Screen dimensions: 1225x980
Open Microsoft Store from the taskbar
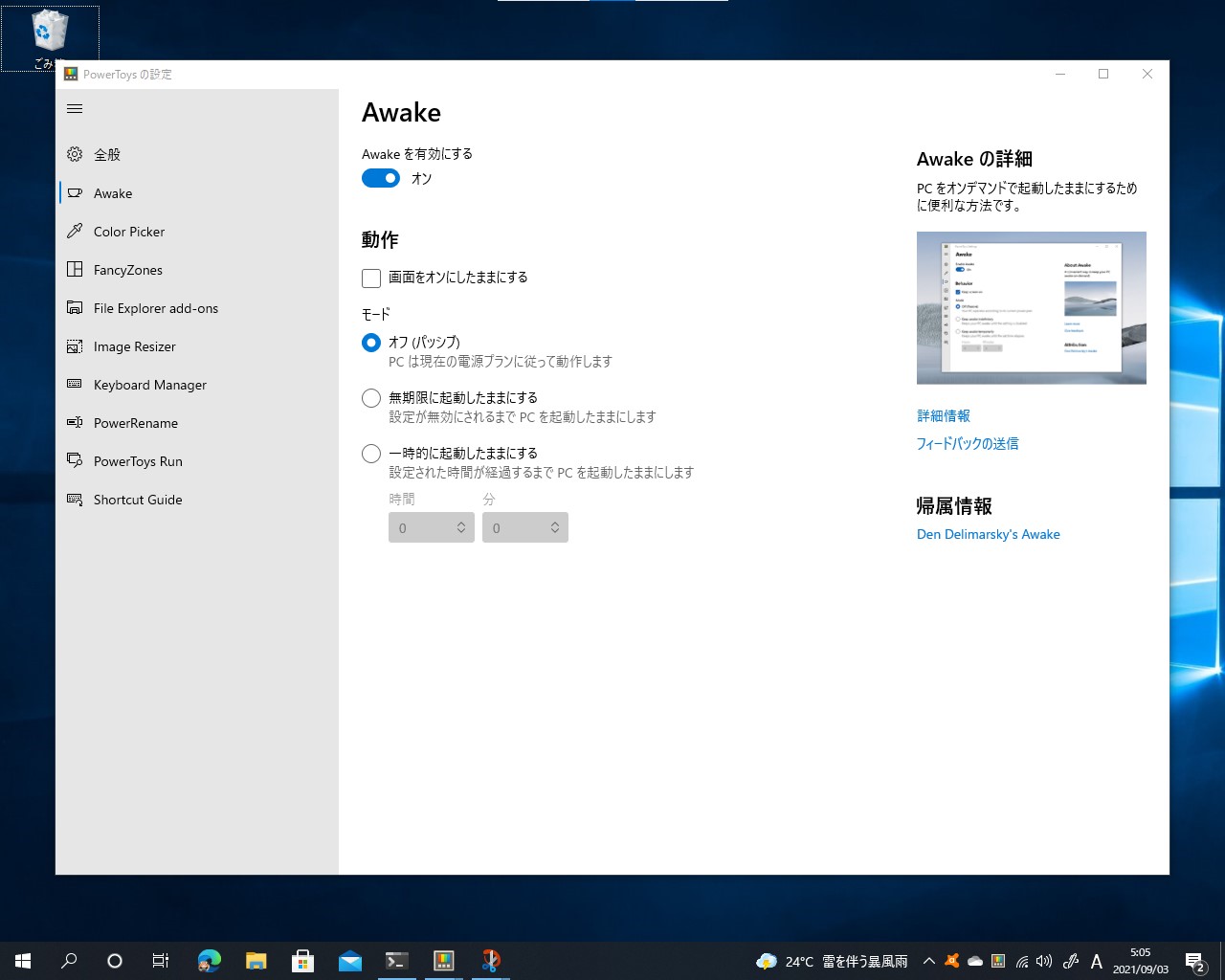[302, 961]
